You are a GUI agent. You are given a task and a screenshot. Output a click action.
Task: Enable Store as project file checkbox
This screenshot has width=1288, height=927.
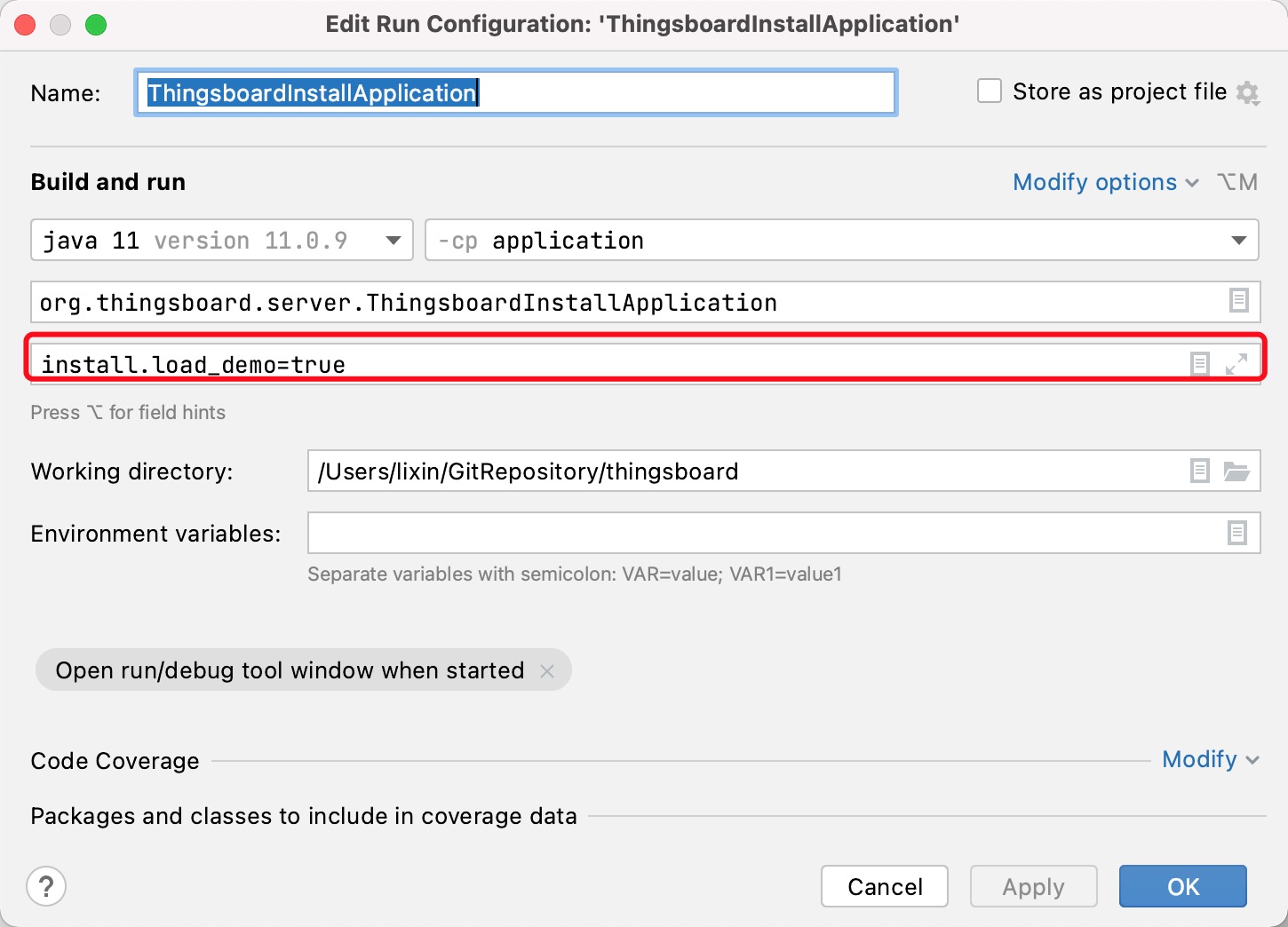pos(990,91)
